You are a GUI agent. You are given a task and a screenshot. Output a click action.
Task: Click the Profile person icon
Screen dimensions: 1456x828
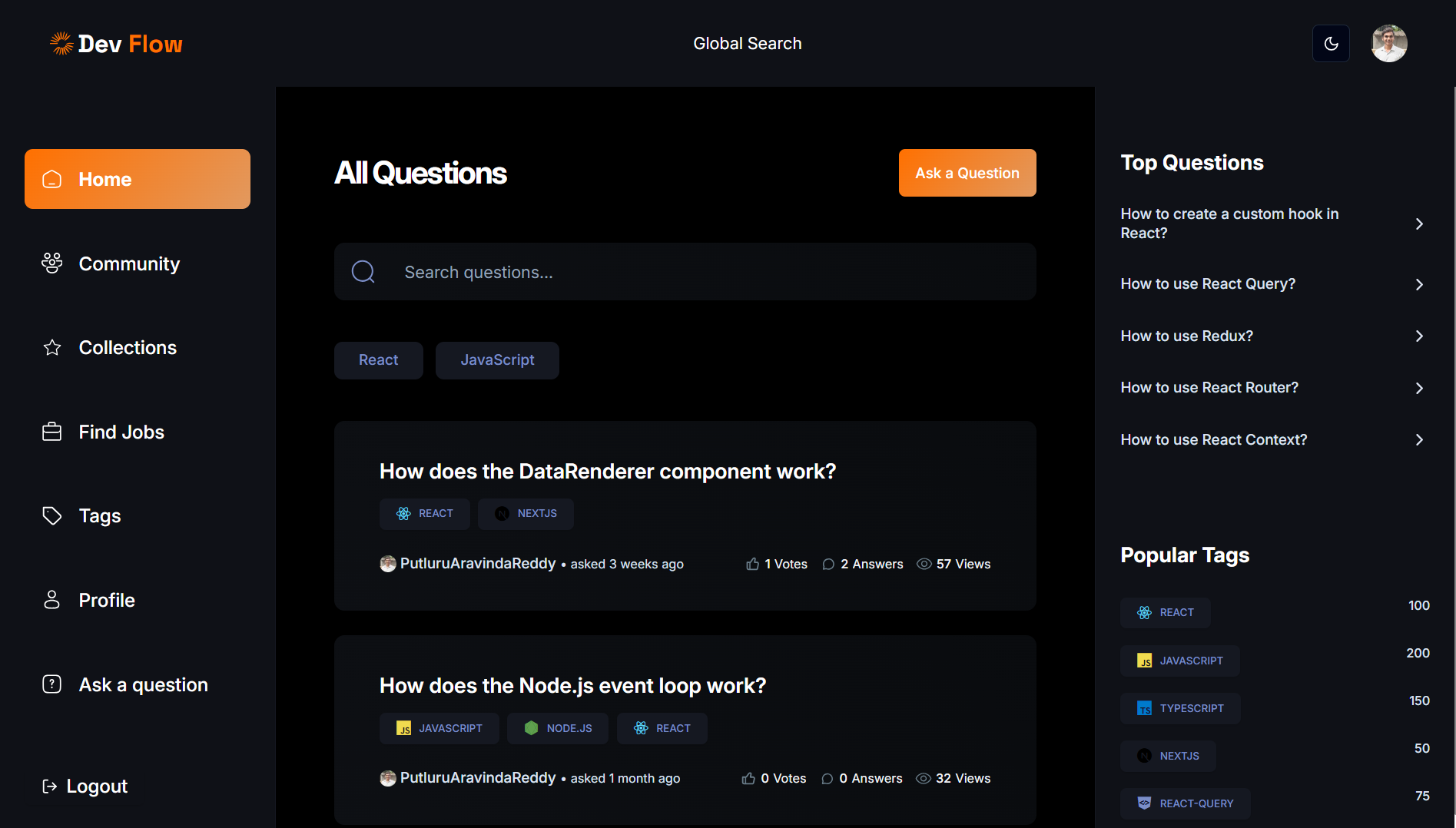[51, 600]
